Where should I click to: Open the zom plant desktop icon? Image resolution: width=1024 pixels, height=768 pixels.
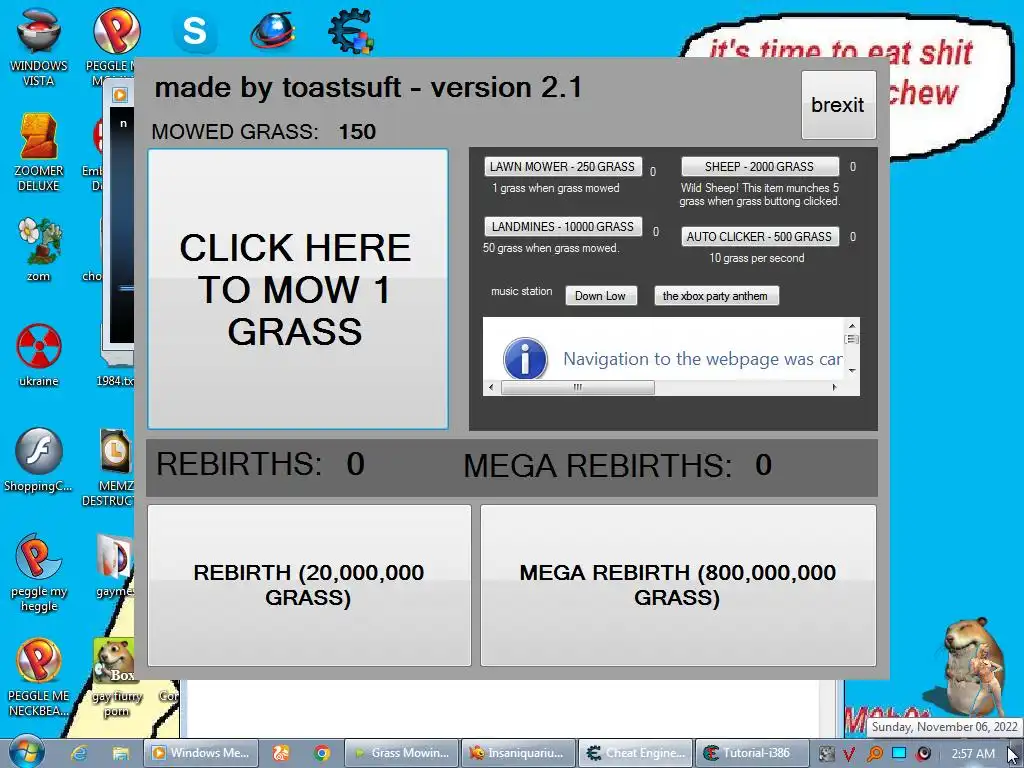pos(39,249)
